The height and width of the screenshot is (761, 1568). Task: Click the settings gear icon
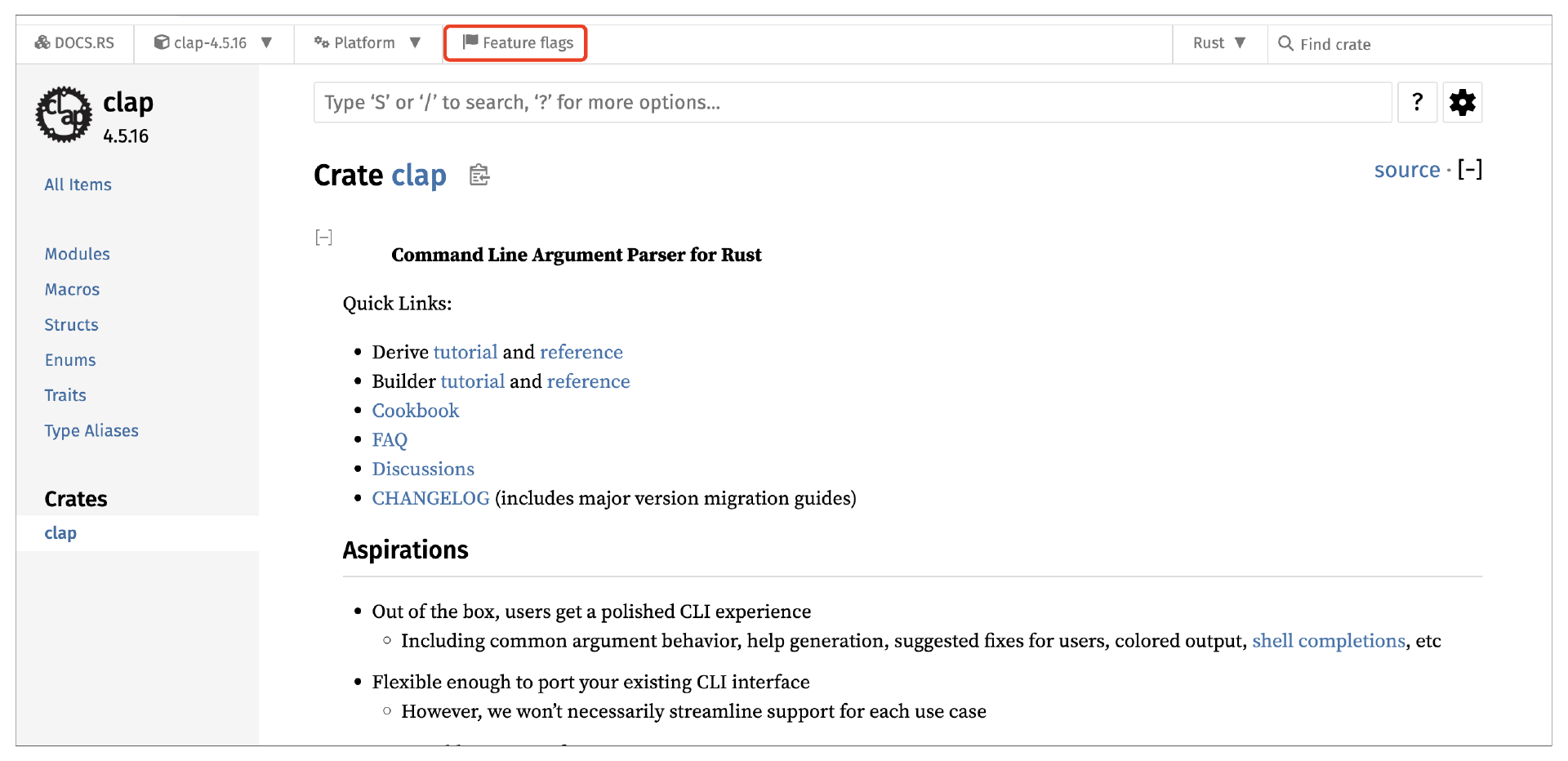pyautogui.click(x=1462, y=103)
